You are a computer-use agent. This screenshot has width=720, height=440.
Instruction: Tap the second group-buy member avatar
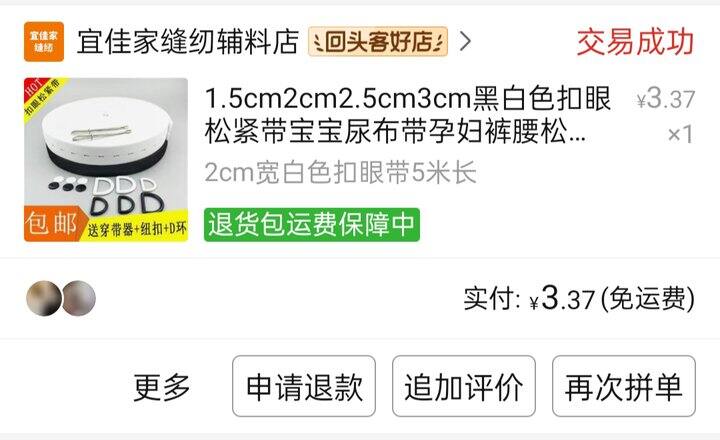(79, 299)
